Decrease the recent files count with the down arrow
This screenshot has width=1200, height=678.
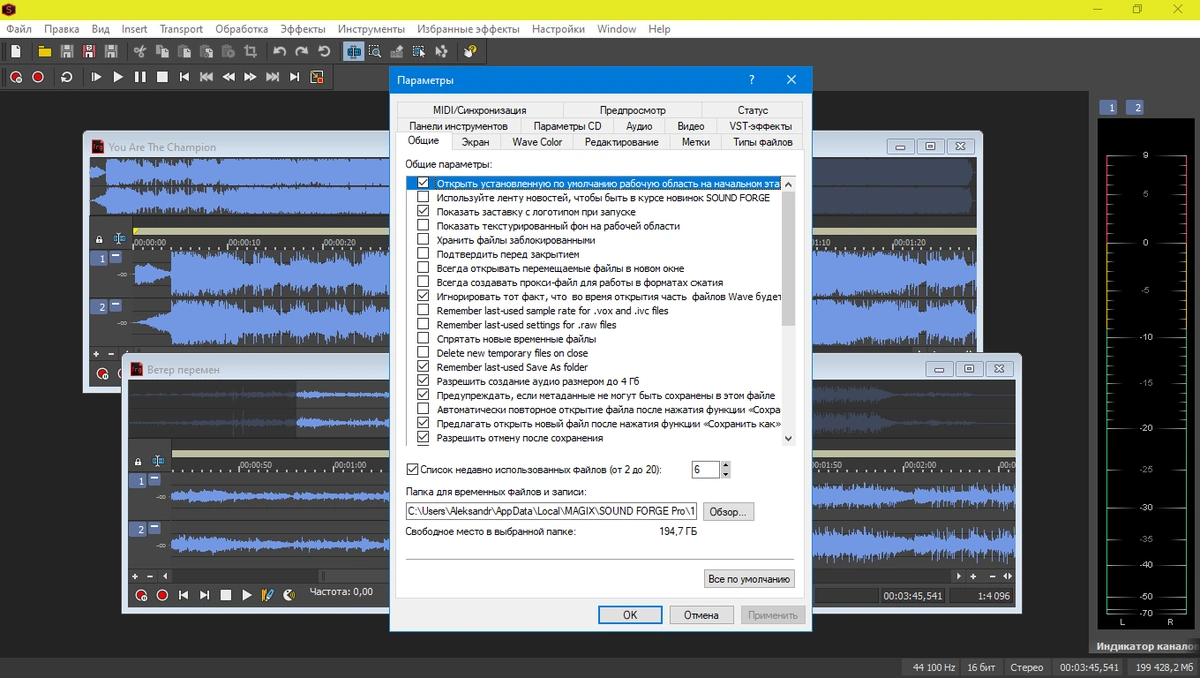726,474
